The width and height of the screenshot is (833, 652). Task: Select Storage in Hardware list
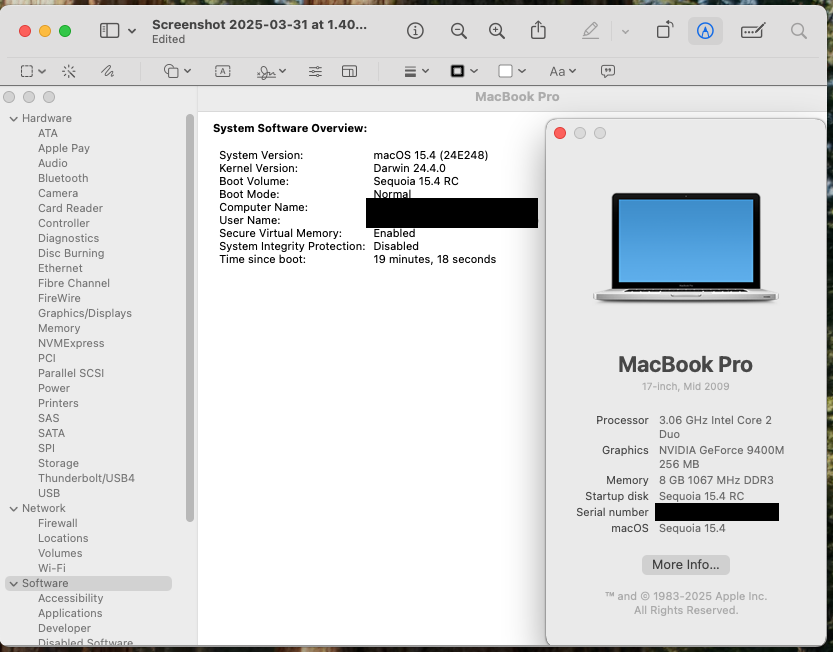click(58, 463)
